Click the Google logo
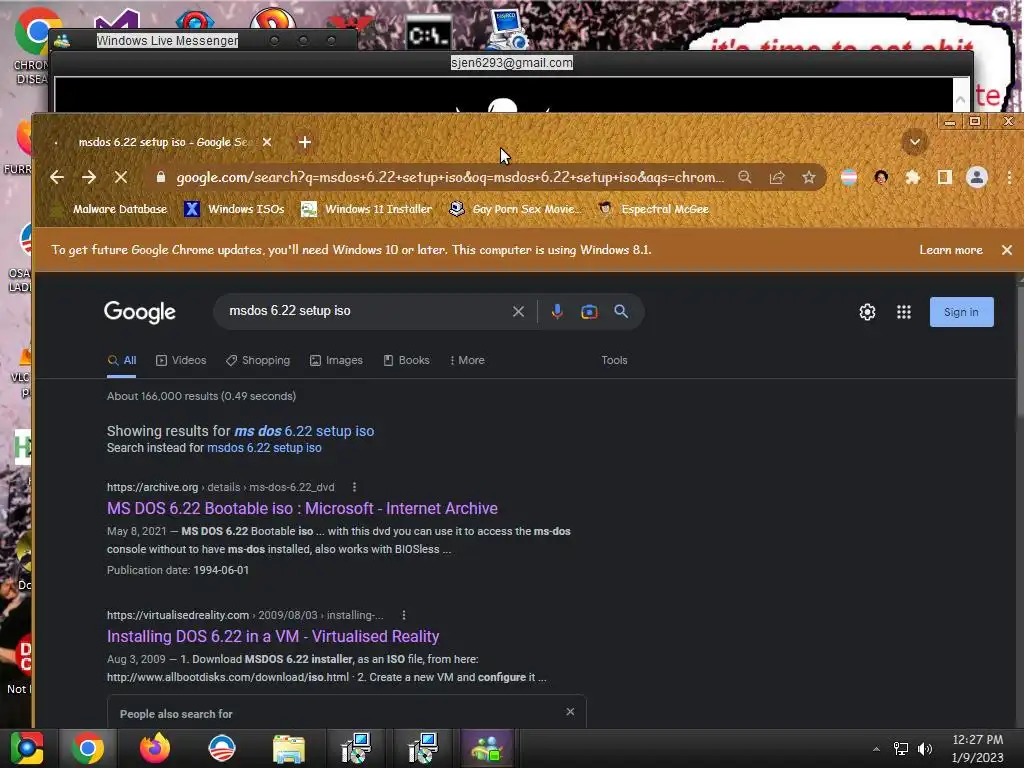This screenshot has width=1024, height=768. tap(140, 312)
